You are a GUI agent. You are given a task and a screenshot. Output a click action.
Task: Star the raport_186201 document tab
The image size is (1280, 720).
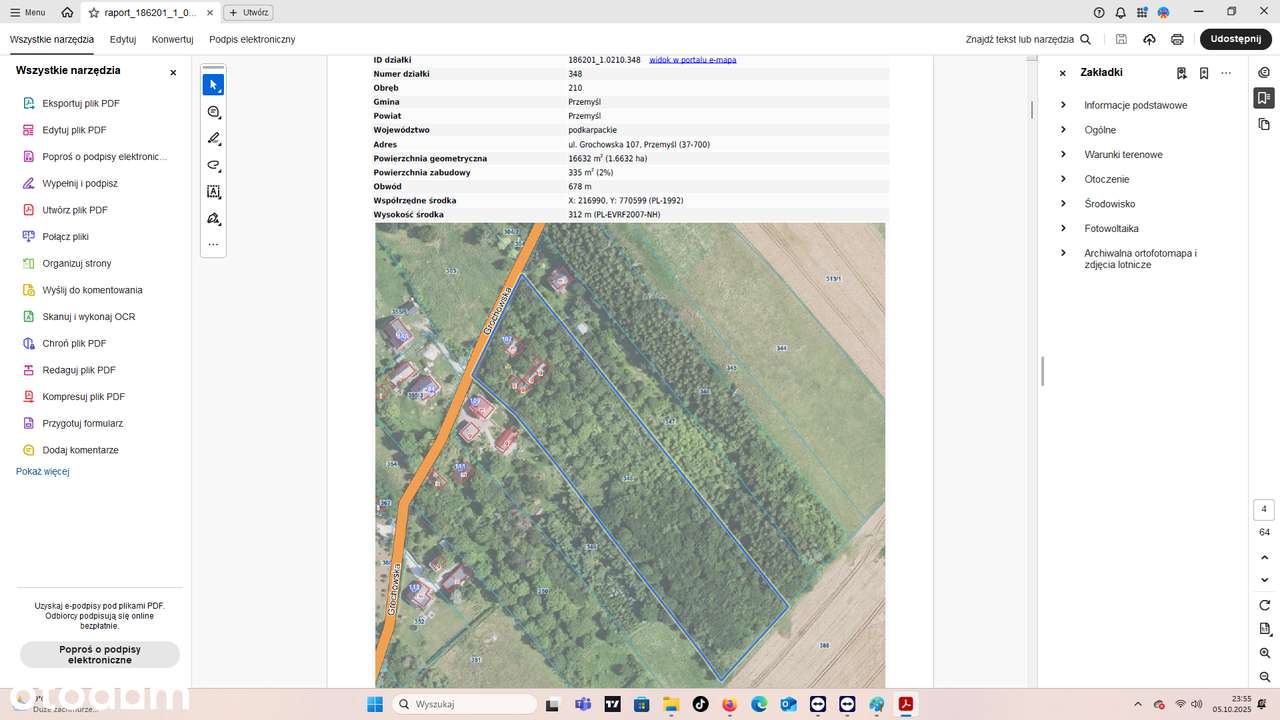(93, 13)
